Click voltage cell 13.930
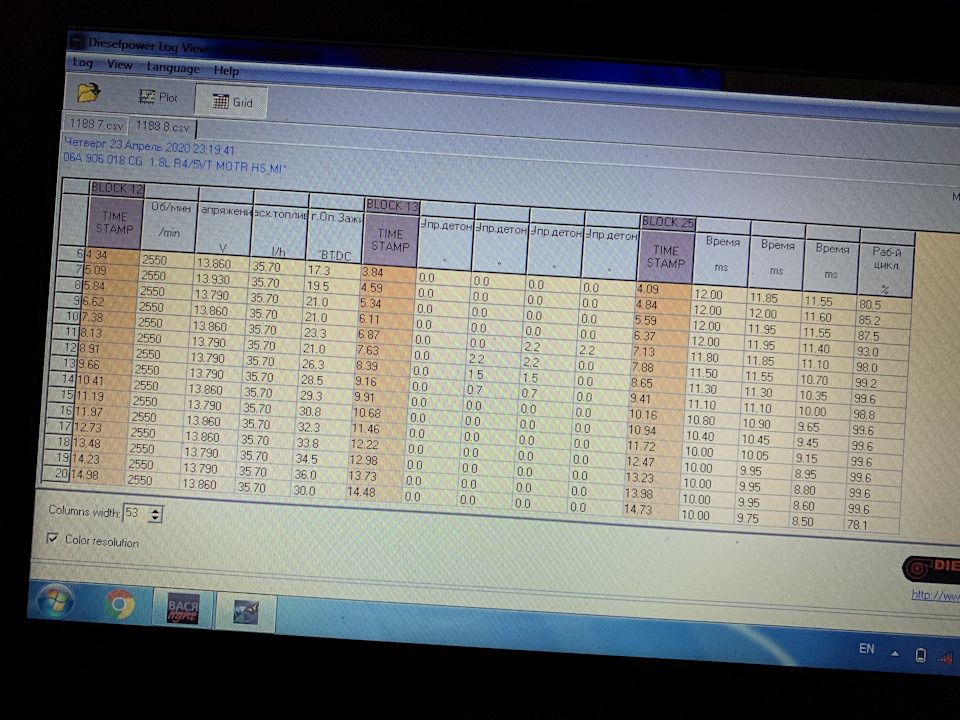960x720 pixels. coord(221,279)
